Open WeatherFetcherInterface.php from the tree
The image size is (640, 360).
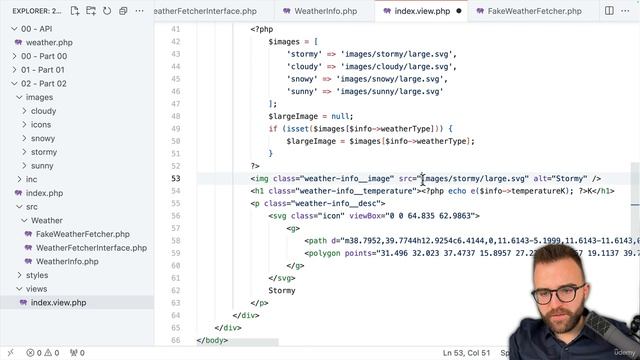pyautogui.click(x=91, y=248)
